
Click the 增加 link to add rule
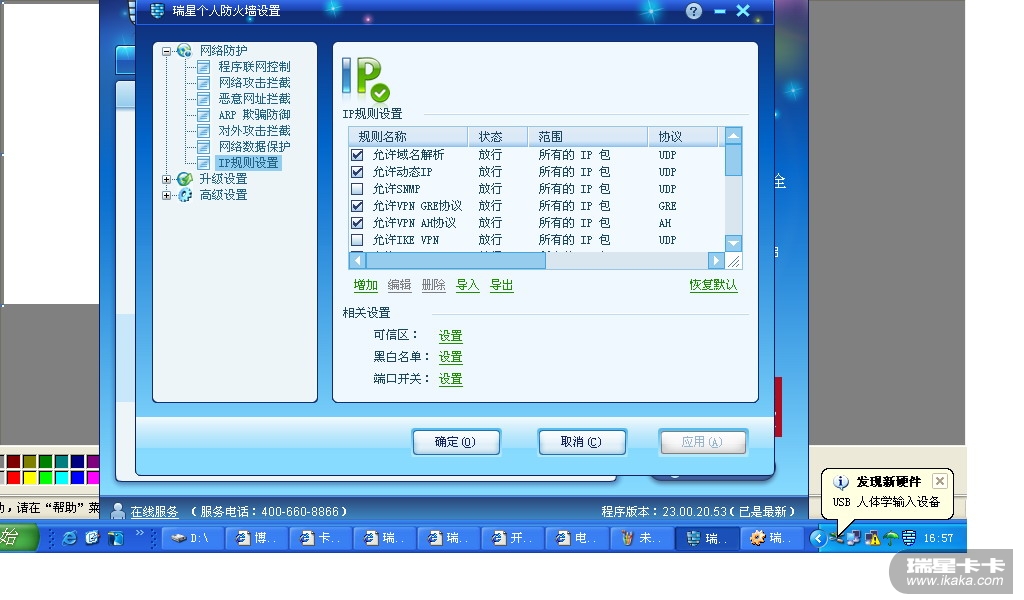point(366,285)
